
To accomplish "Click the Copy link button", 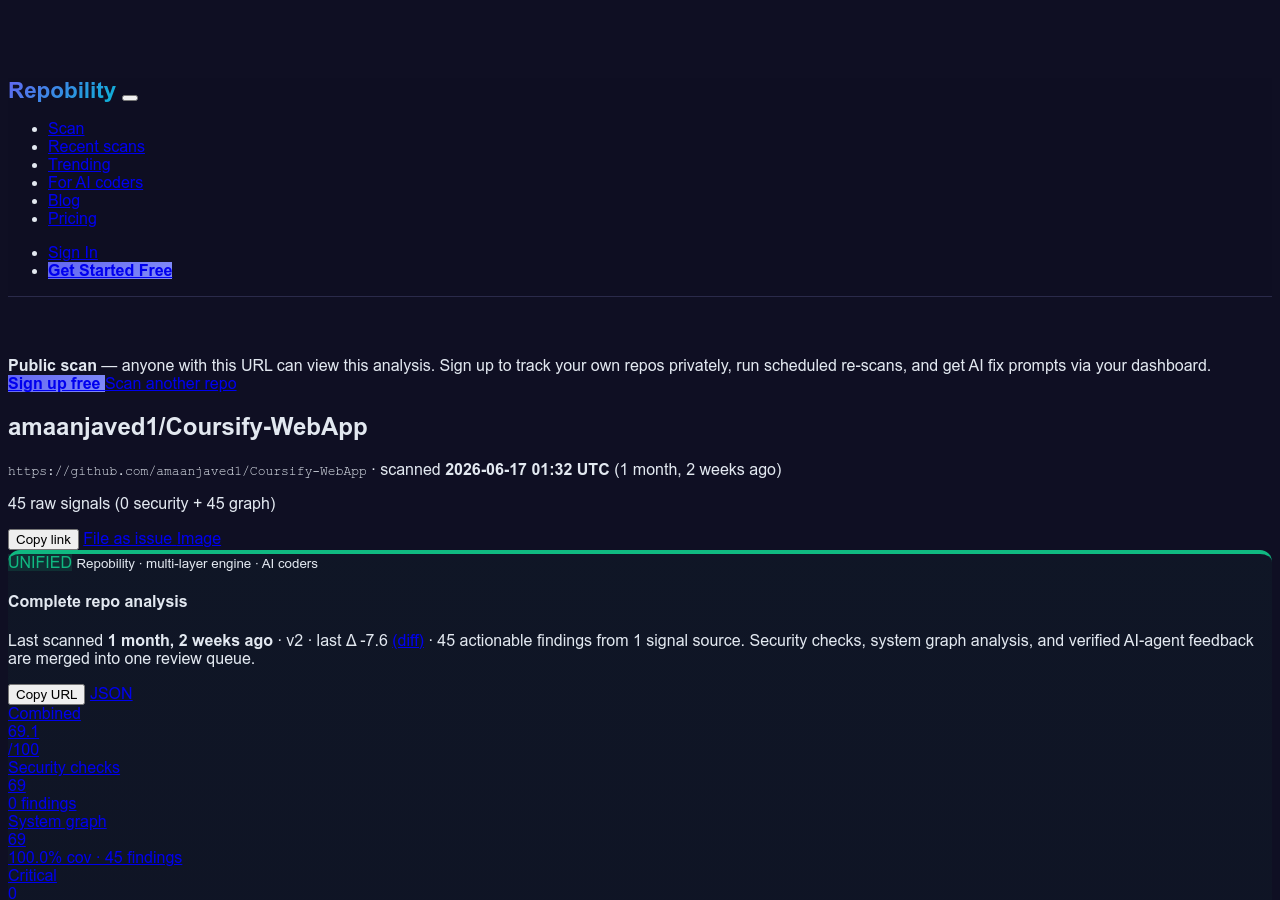I will pos(43,539).
